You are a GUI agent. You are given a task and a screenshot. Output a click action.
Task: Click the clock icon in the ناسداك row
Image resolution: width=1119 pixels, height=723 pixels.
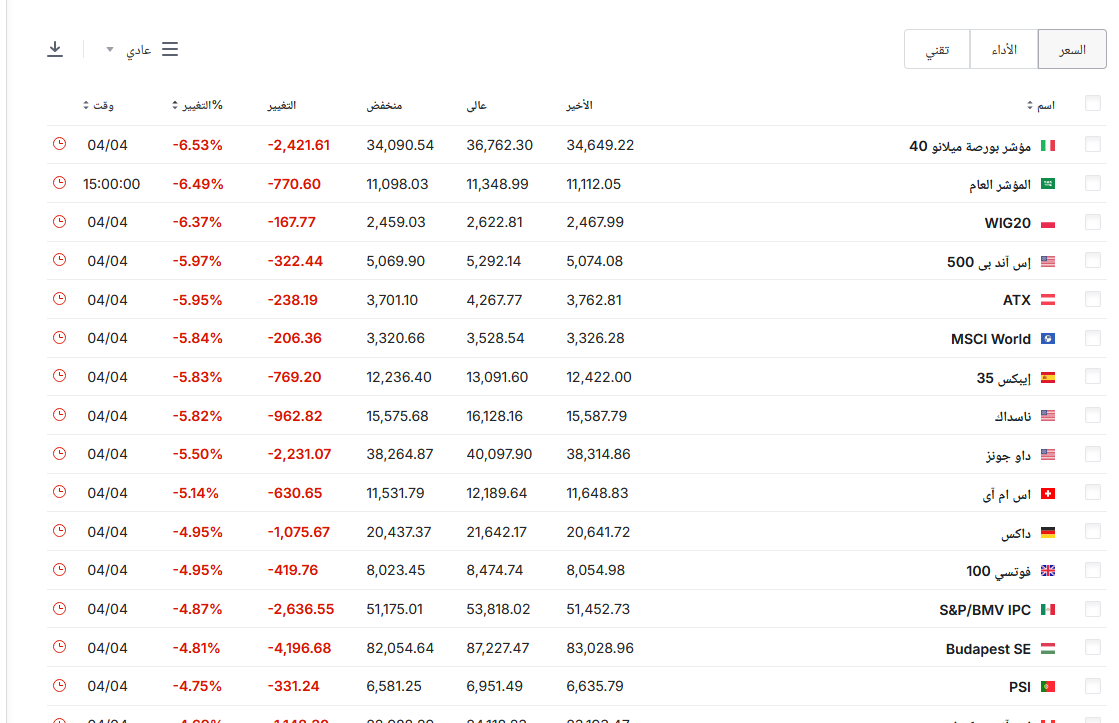pos(59,415)
